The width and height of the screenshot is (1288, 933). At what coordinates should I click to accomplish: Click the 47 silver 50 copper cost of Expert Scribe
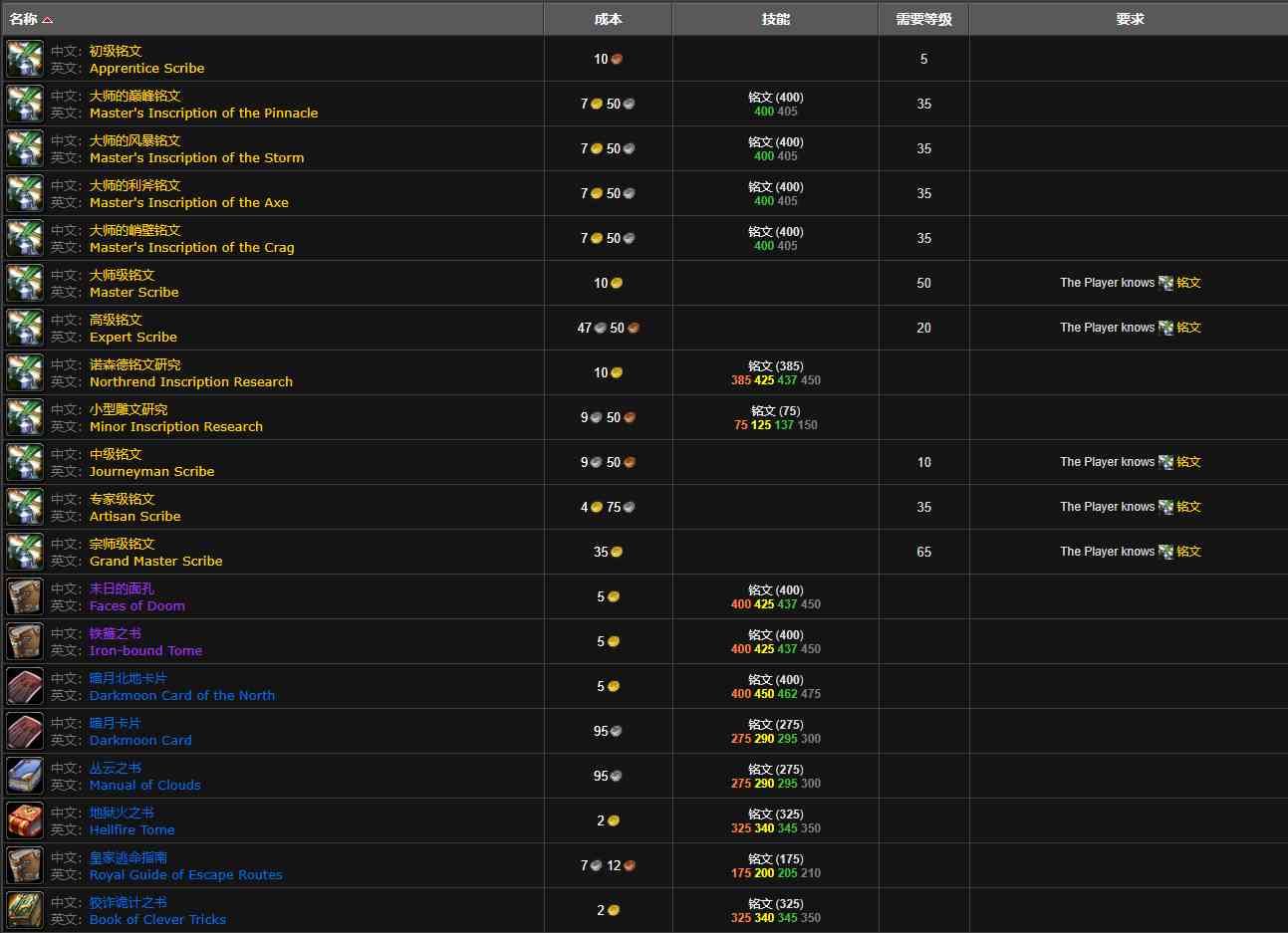(x=608, y=328)
